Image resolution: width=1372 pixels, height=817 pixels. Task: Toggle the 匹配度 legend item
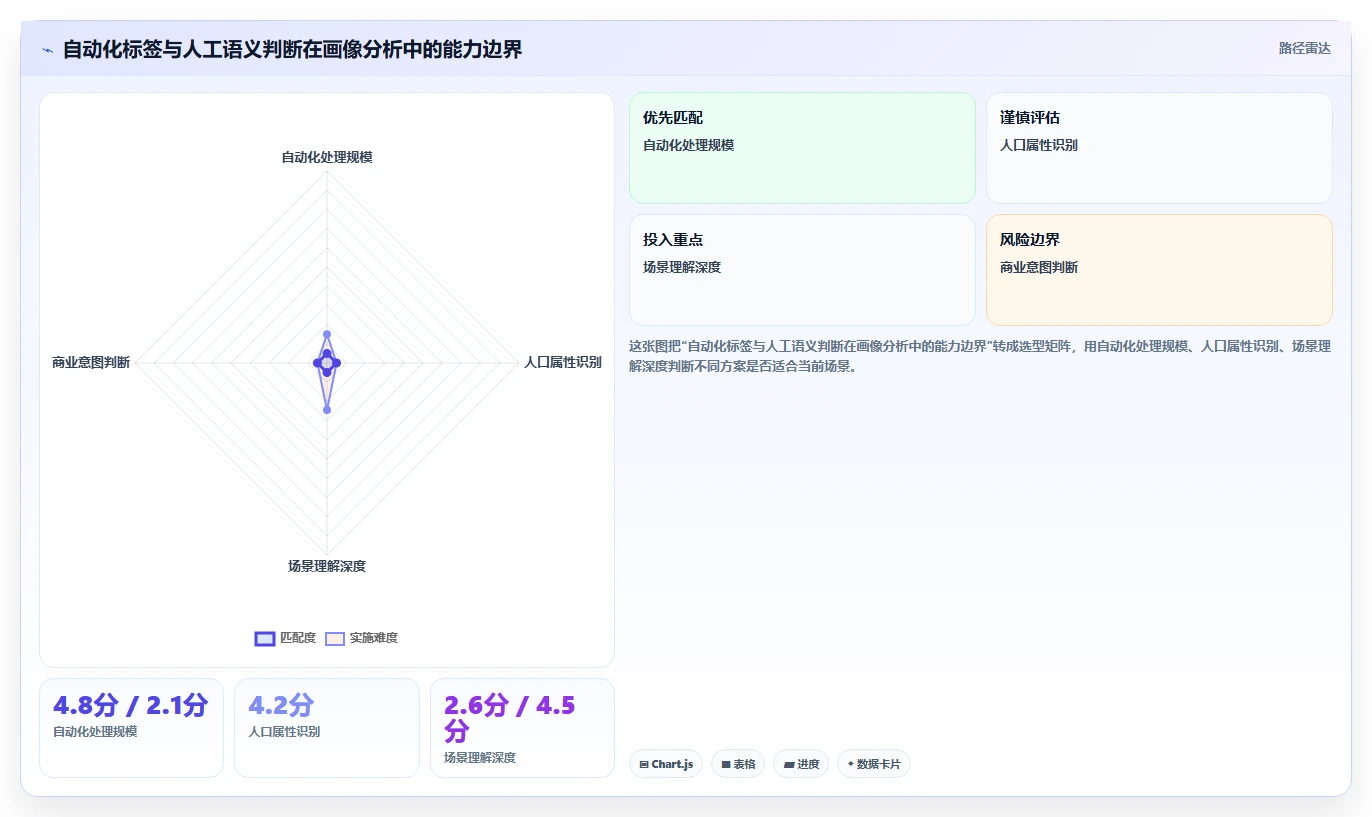(x=285, y=638)
